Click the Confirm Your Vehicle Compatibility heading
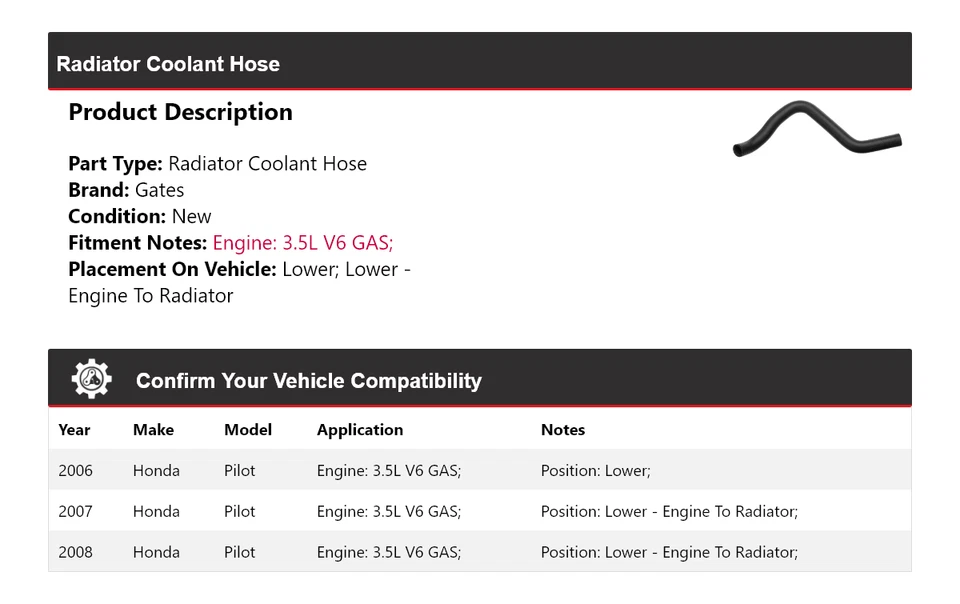The height and width of the screenshot is (604, 960). coord(308,381)
